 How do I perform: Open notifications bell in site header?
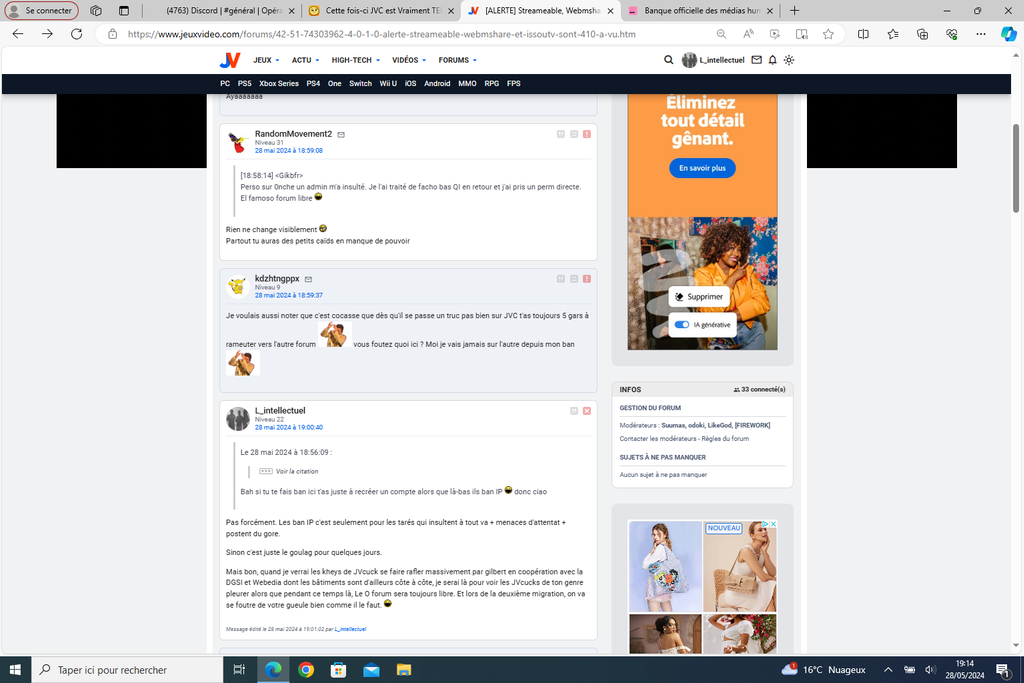pos(773,60)
